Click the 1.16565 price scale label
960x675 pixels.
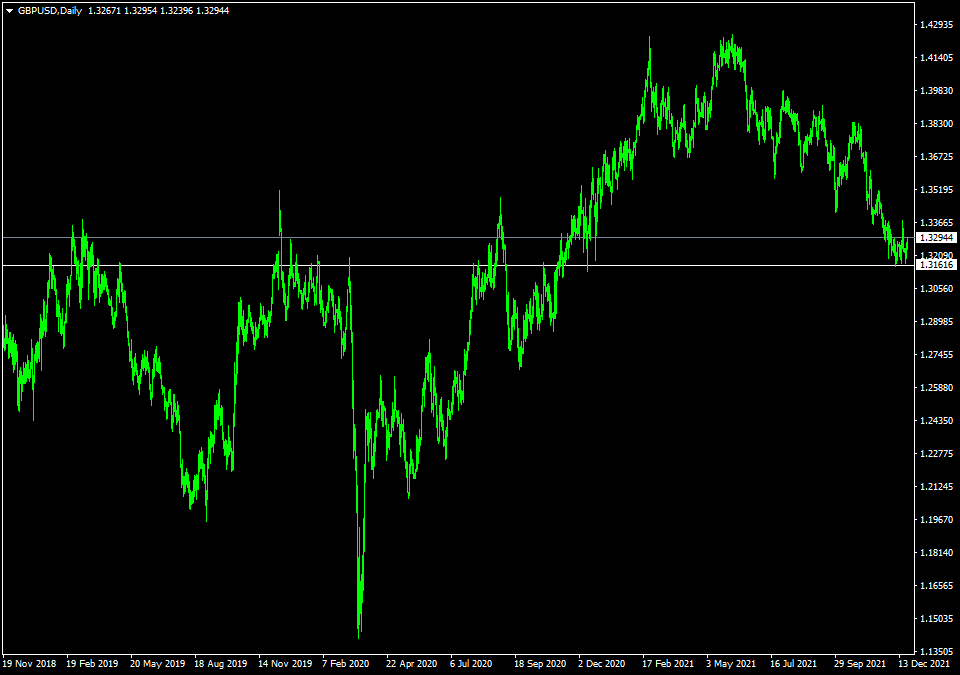point(937,586)
